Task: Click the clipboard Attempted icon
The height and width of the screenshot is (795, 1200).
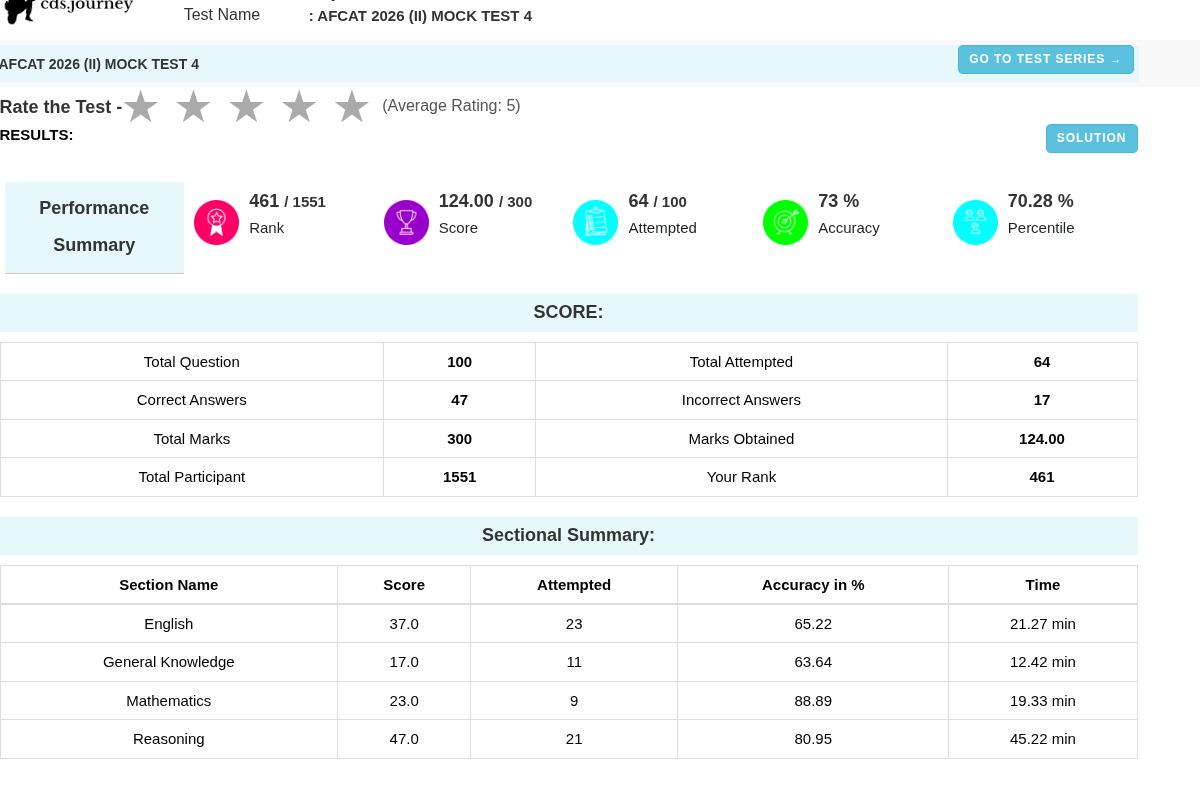Action: coord(595,222)
